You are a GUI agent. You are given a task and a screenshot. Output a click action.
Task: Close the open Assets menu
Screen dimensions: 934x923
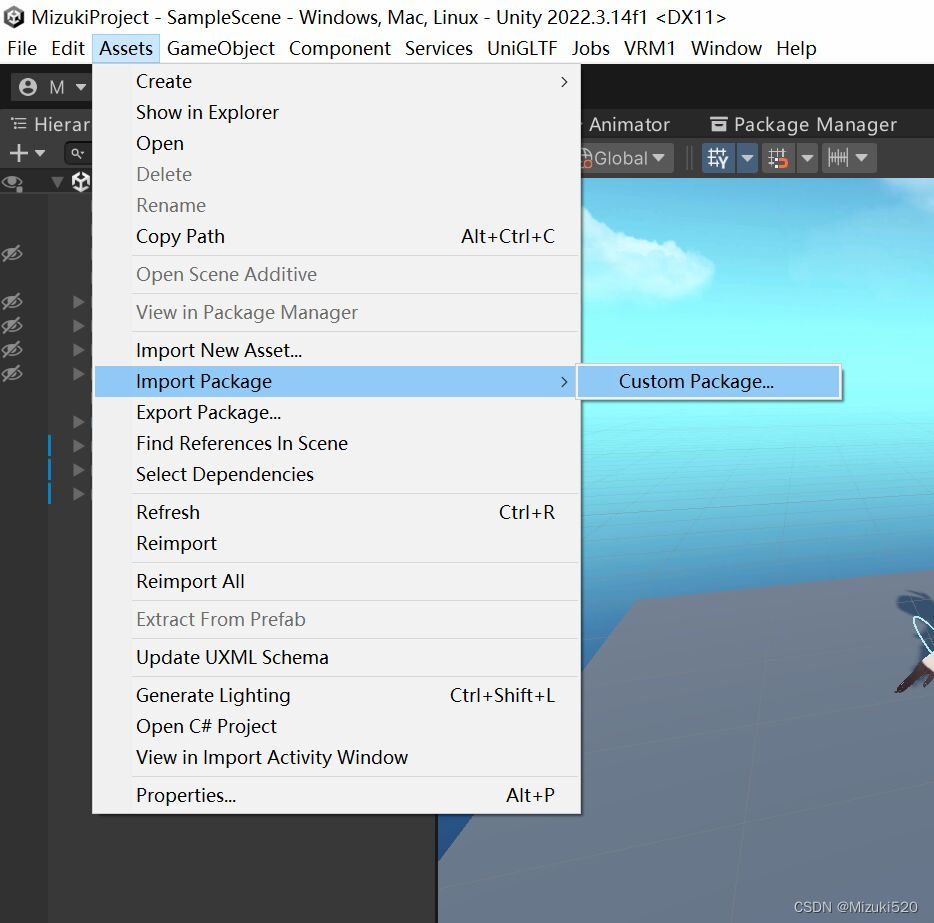click(x=126, y=48)
